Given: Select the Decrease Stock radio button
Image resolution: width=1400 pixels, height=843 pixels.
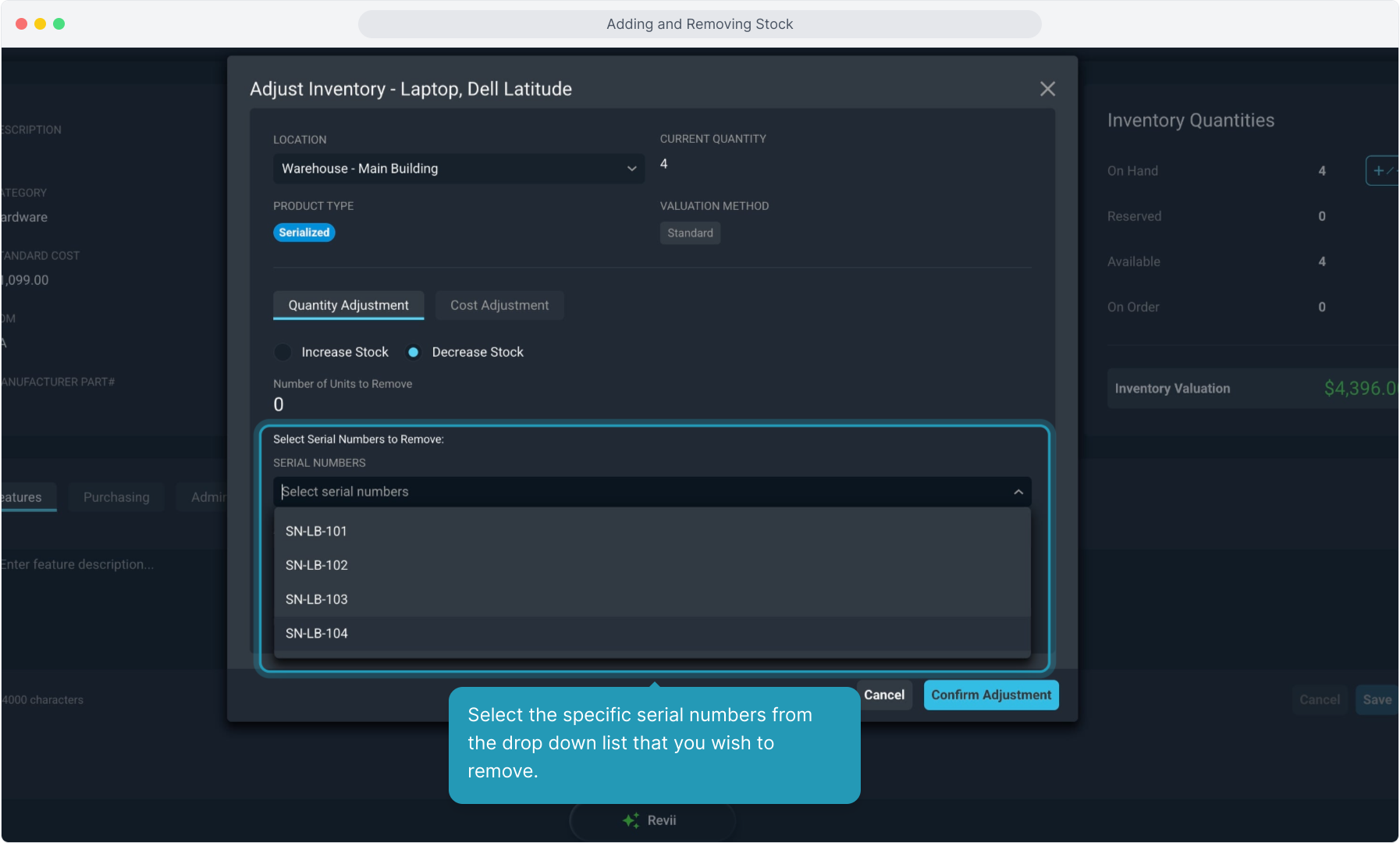Looking at the screenshot, I should (414, 352).
